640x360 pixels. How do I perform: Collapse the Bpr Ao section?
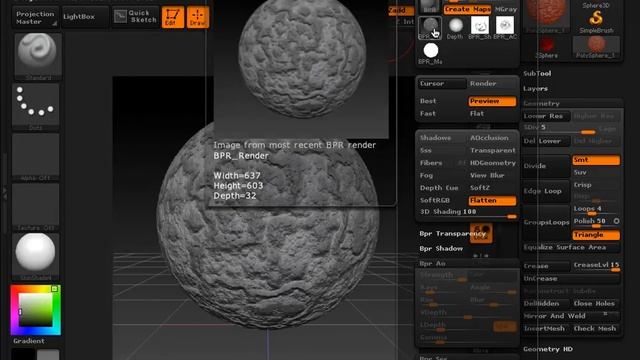tap(432, 263)
